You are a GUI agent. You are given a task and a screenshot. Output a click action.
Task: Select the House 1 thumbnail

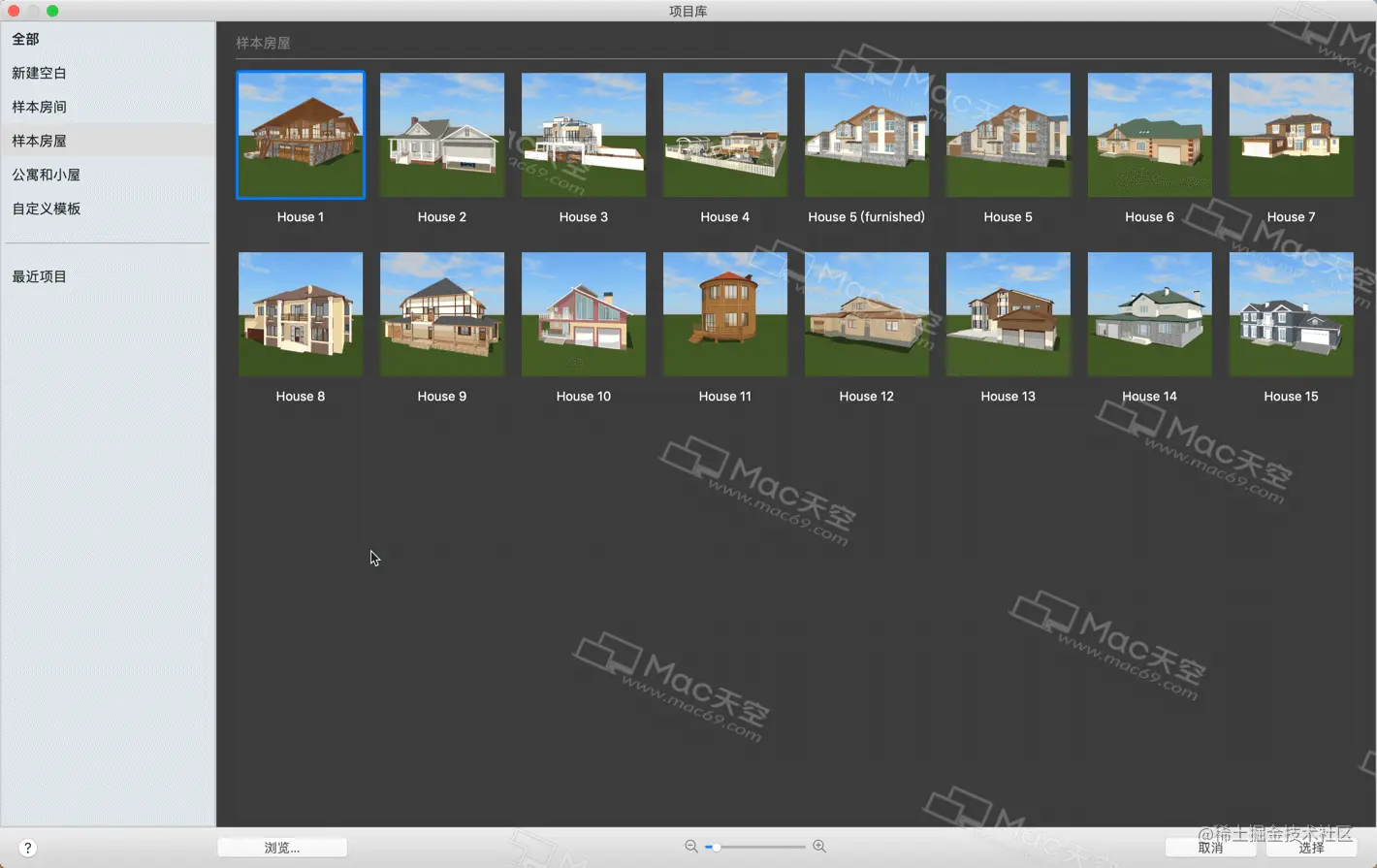pyautogui.click(x=301, y=135)
